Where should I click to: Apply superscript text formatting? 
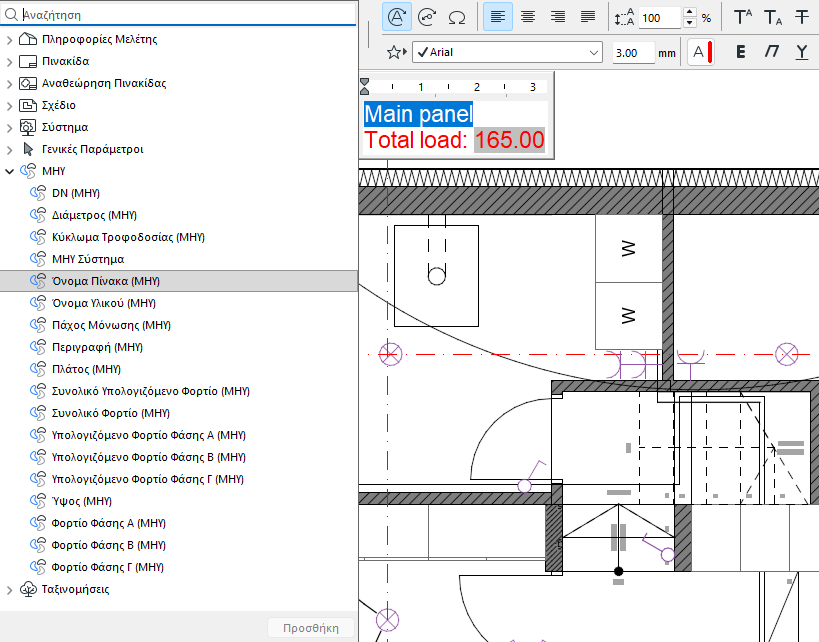point(743,17)
